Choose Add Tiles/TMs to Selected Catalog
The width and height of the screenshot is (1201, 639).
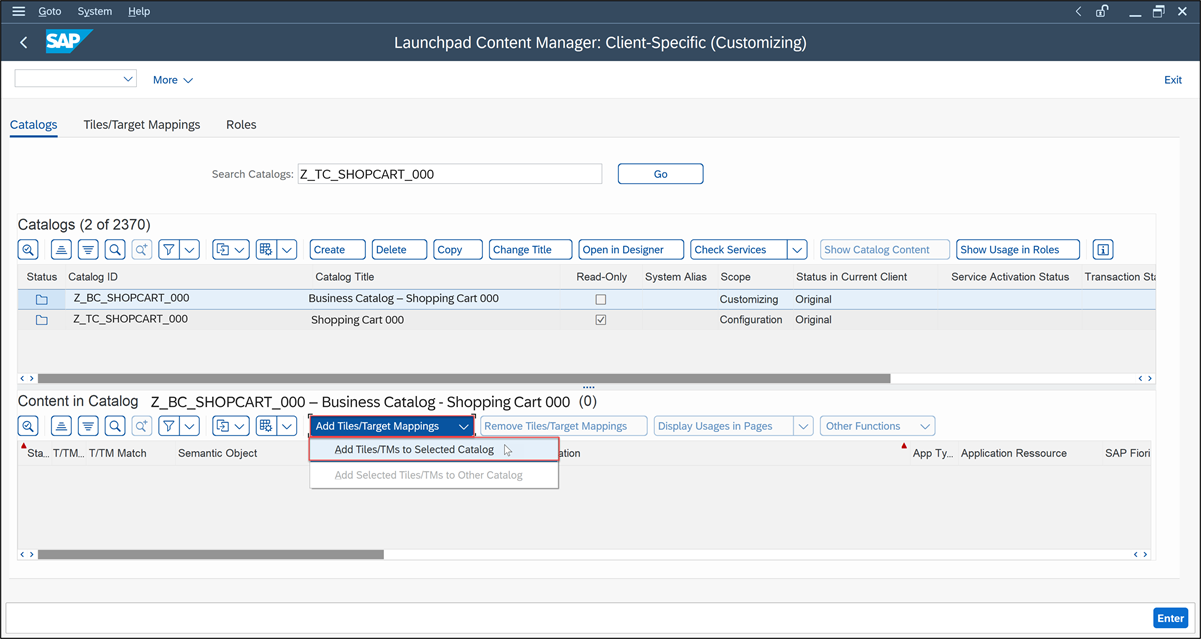pos(433,450)
